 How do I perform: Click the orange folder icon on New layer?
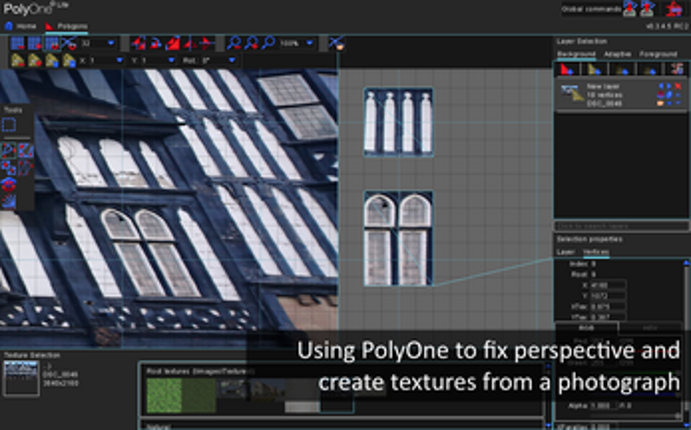(660, 103)
